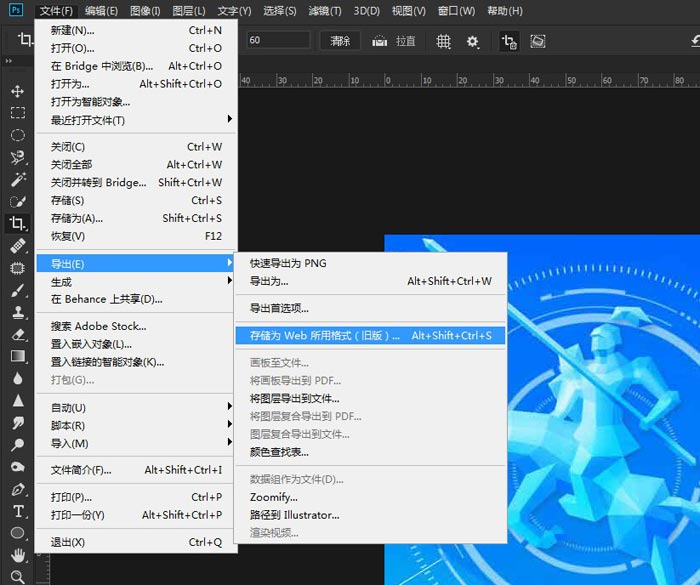The image size is (700, 585).
Task: Choose Zoomify export option
Action: tap(370, 497)
